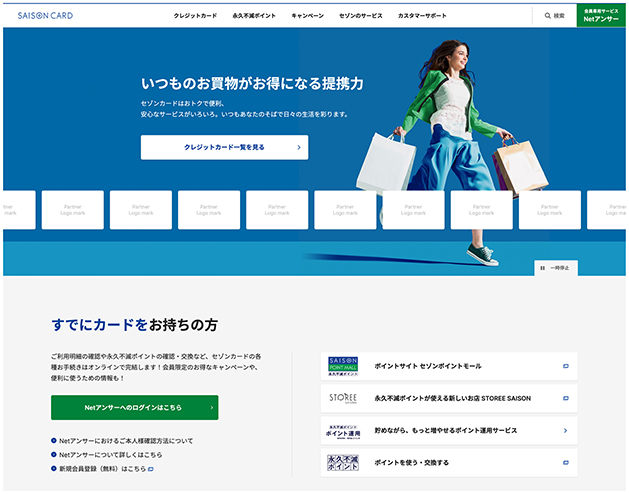Click external link icon on ポイントを使う・交換する row
Screen dimensions: 629x494
point(566,463)
